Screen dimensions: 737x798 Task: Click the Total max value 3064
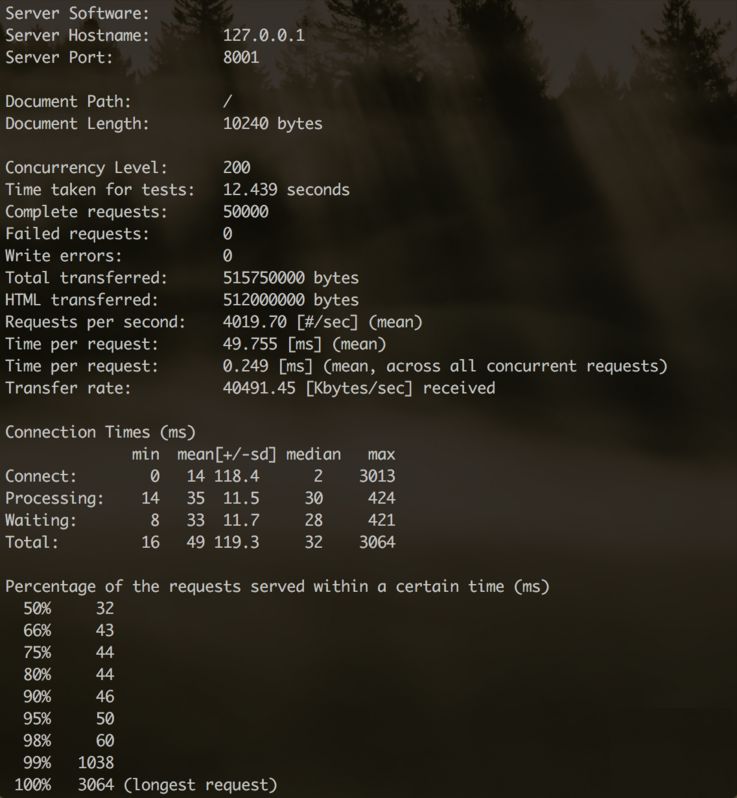[377, 542]
